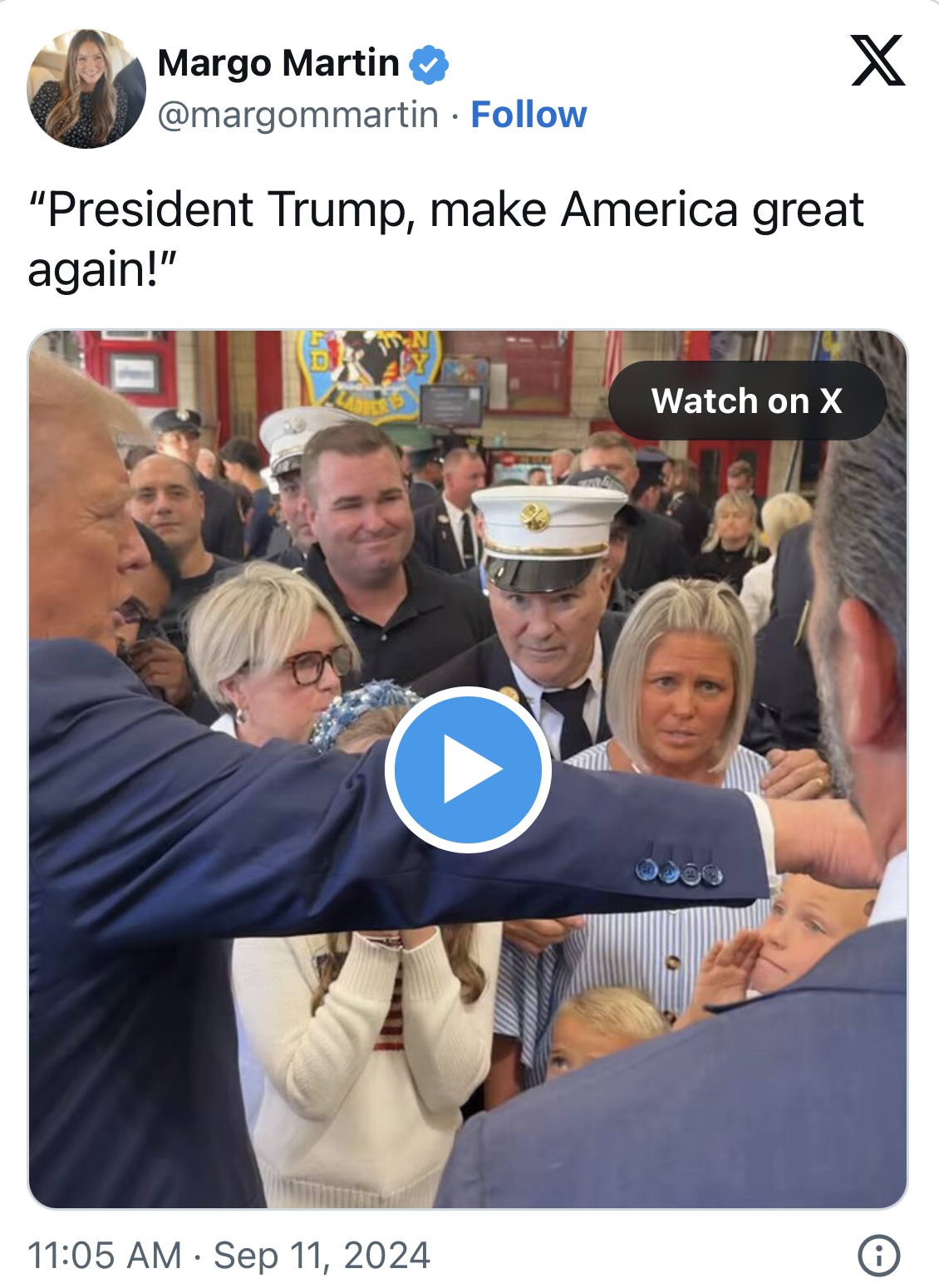Click the white fire chief cap in video
939x1288 pixels.
[x=548, y=537]
